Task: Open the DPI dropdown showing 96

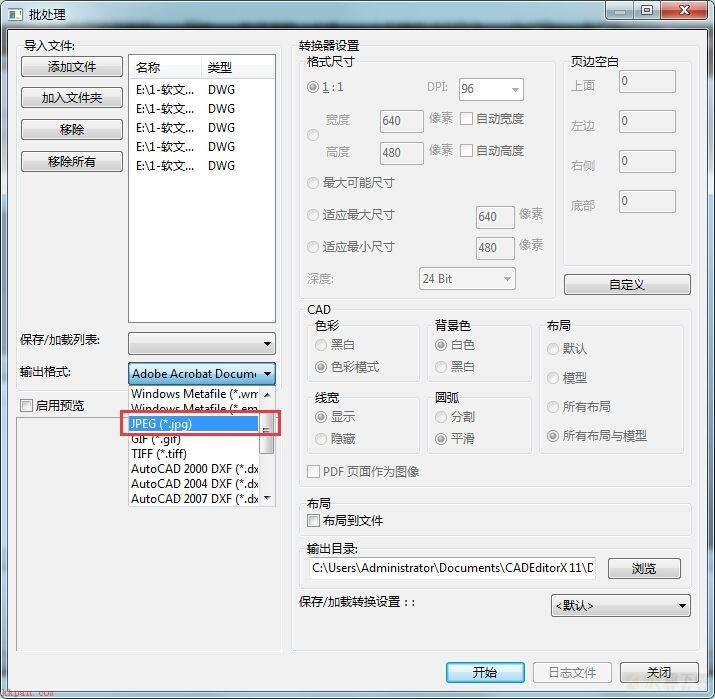Action: 491,89
